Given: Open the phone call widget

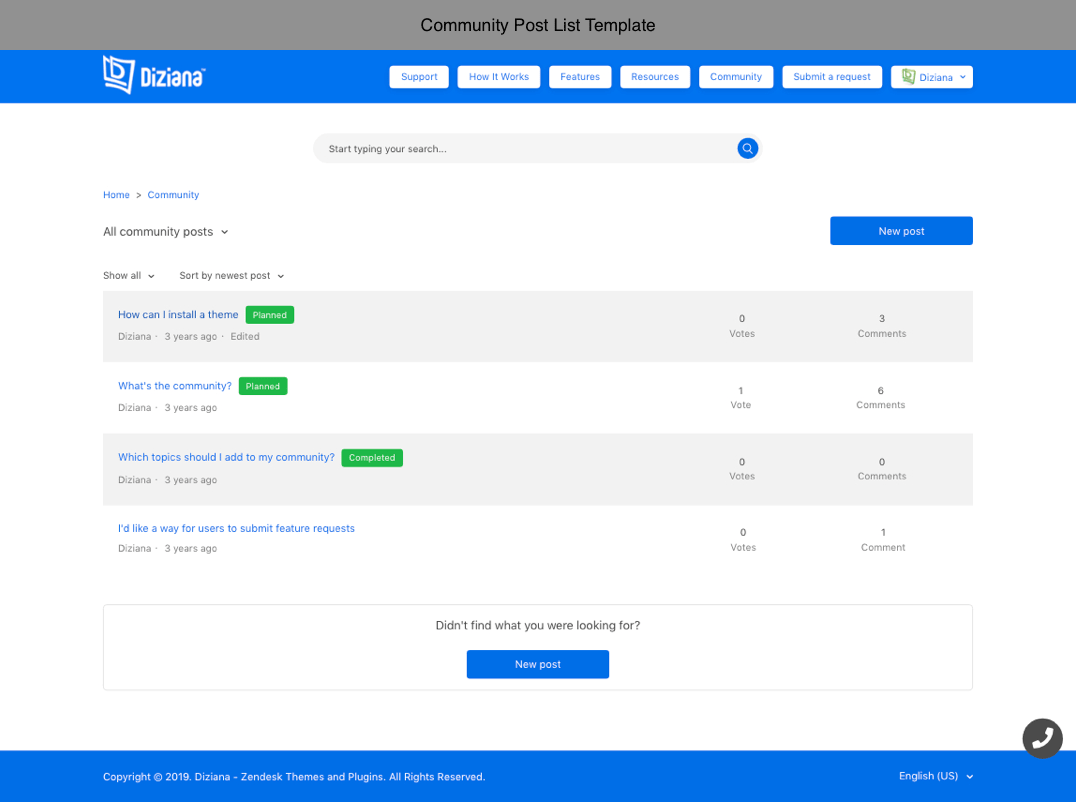Looking at the screenshot, I should pos(1042,738).
